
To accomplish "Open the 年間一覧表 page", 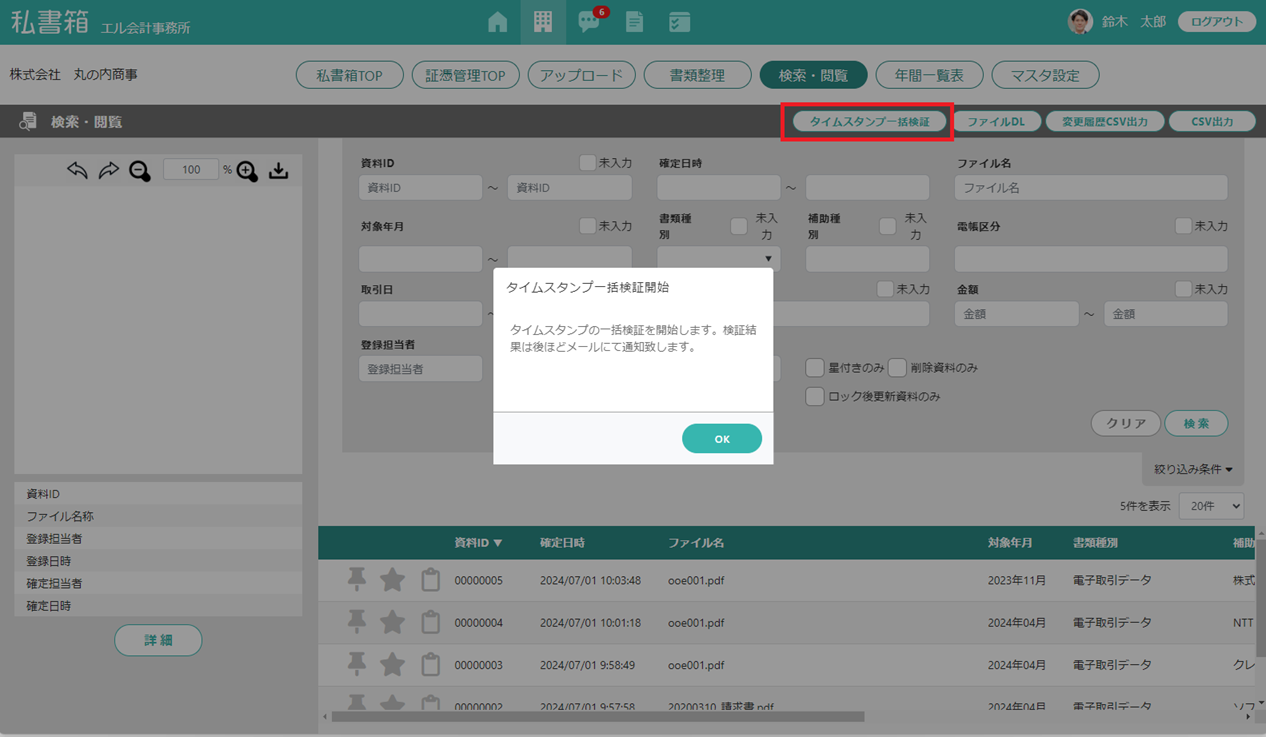I will [930, 75].
